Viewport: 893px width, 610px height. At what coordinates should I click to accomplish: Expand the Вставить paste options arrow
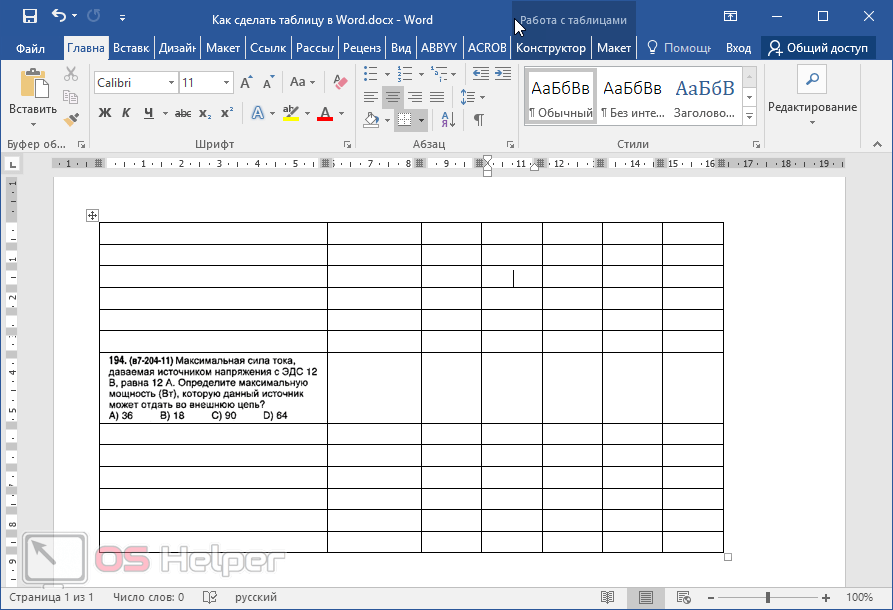(33, 125)
